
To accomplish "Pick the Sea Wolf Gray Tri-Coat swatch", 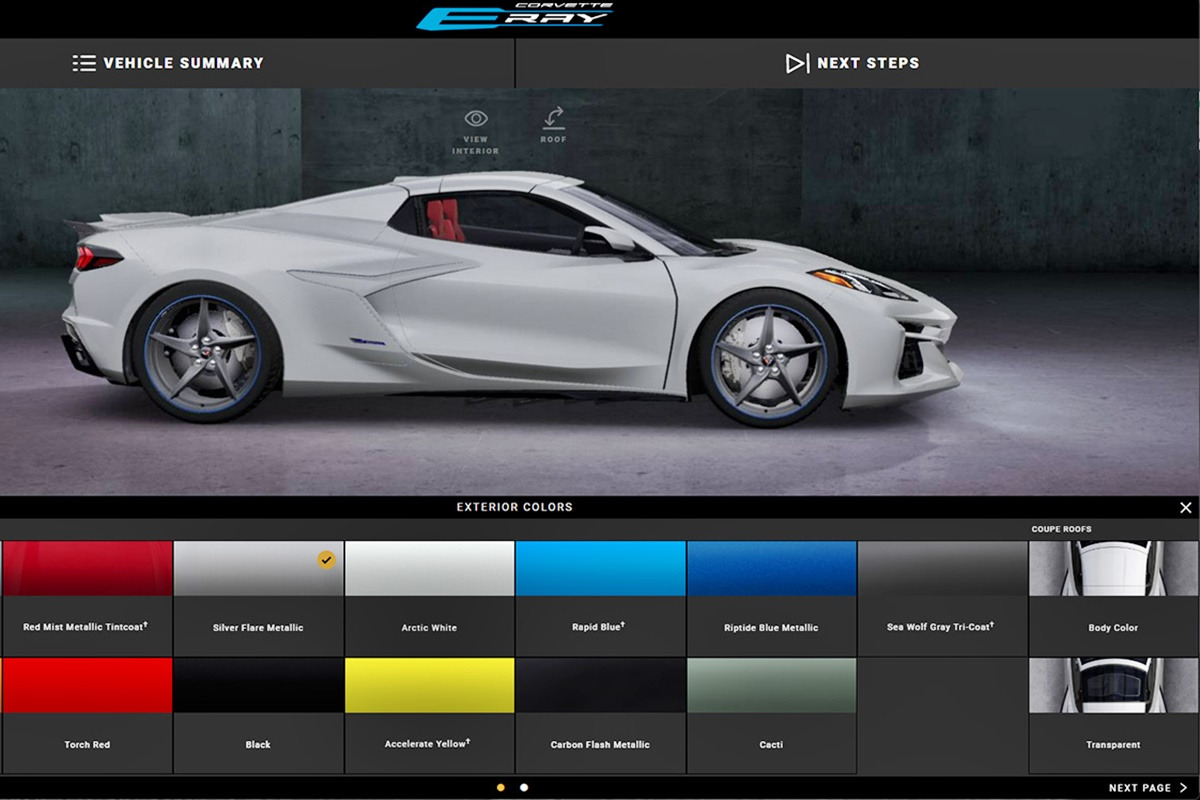I will 942,569.
